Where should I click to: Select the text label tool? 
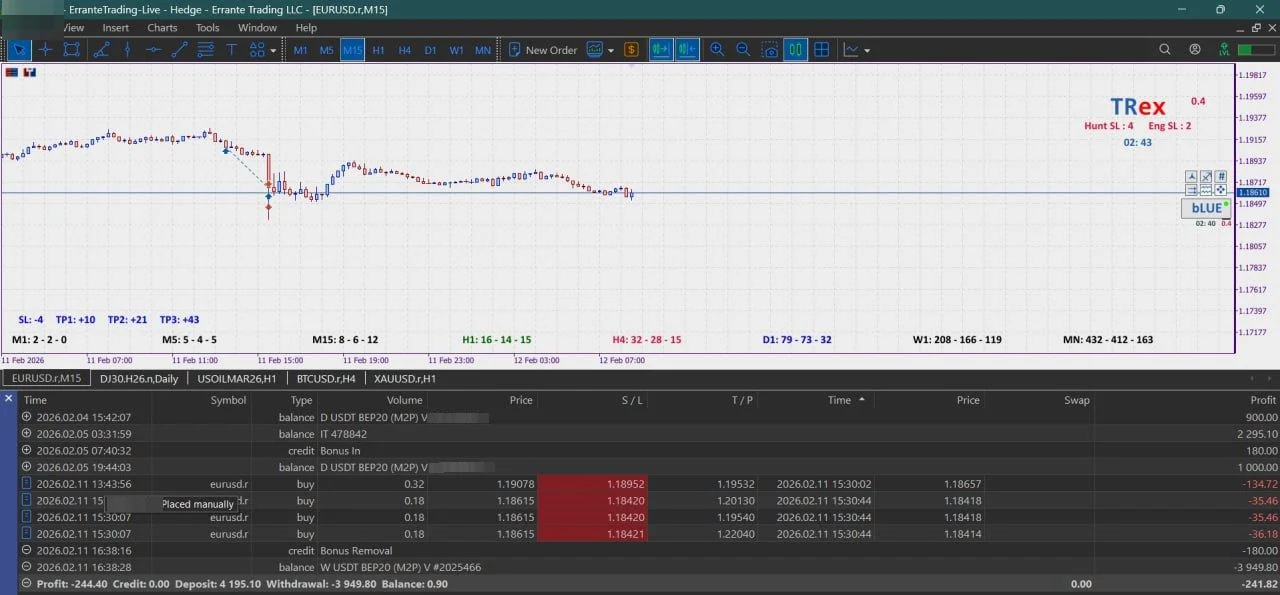[x=232, y=50]
